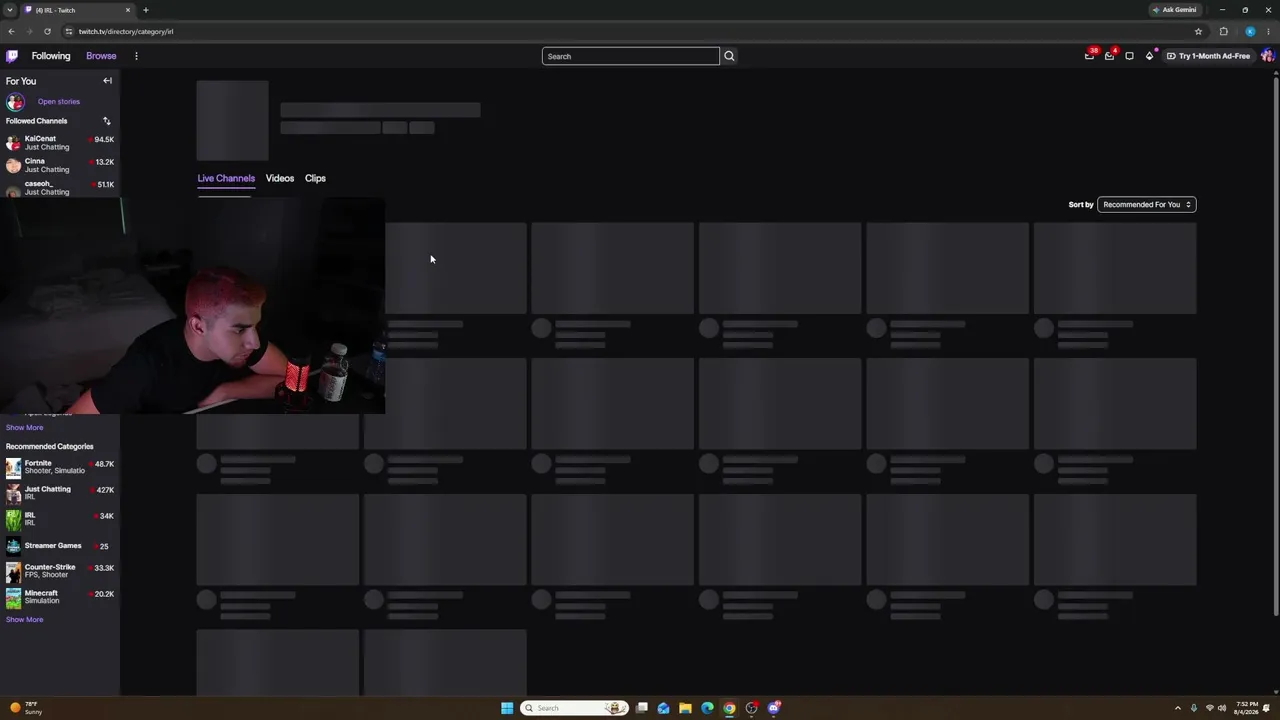Open the weather widget in taskbar
Image resolution: width=1280 pixels, height=720 pixels.
[x=26, y=708]
